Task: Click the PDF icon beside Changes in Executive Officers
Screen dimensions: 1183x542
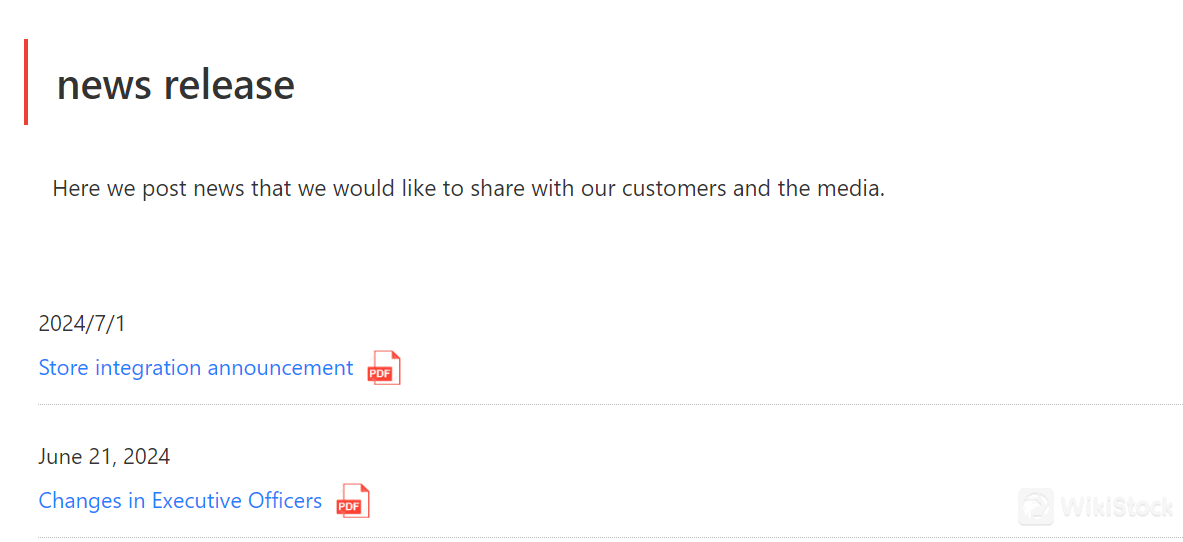Action: coord(353,501)
